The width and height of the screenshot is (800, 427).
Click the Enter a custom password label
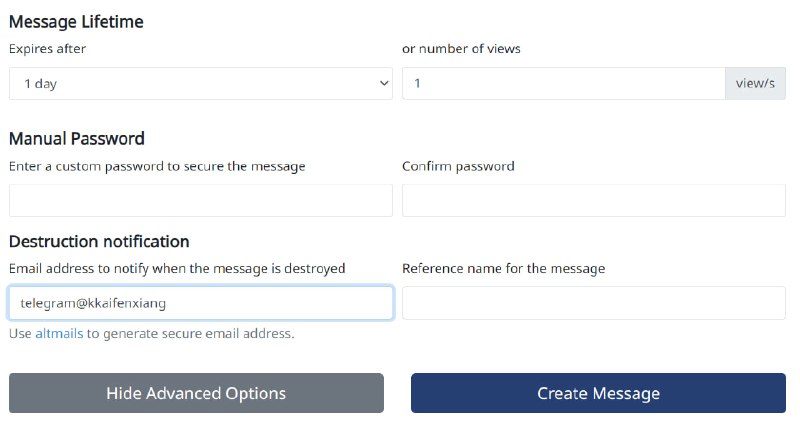[157, 166]
